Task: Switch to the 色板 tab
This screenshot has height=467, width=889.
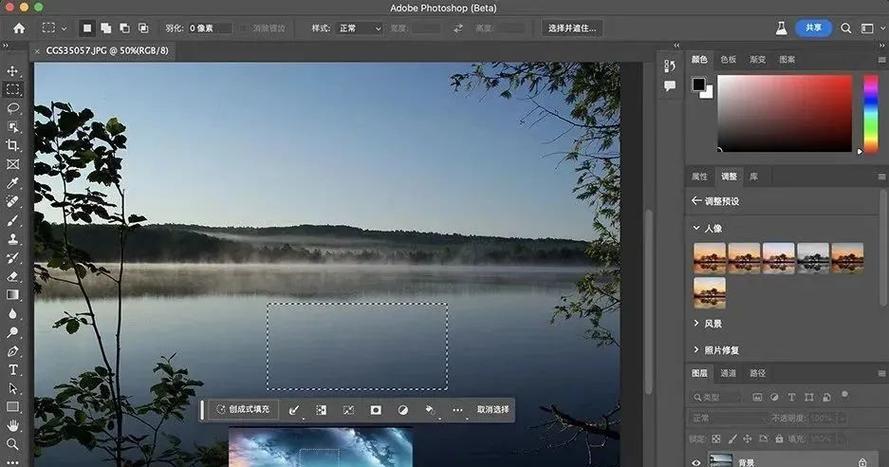Action: [x=728, y=60]
